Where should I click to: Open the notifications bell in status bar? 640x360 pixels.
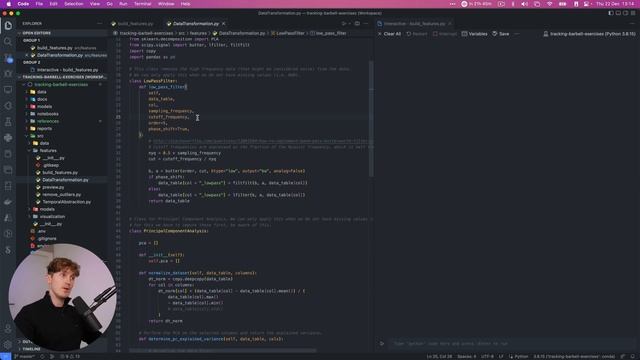pos(633,356)
